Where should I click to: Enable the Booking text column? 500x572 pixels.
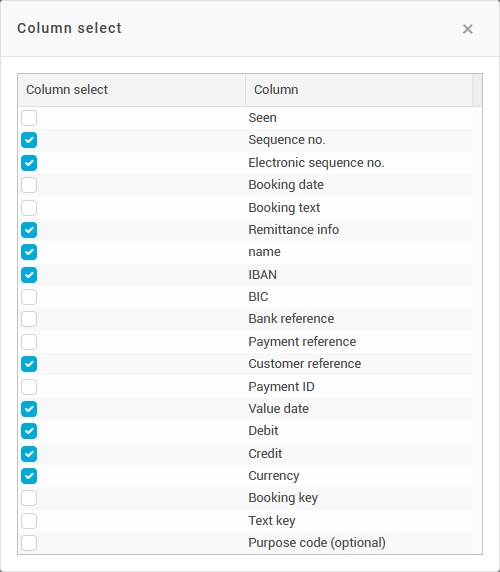pos(29,208)
